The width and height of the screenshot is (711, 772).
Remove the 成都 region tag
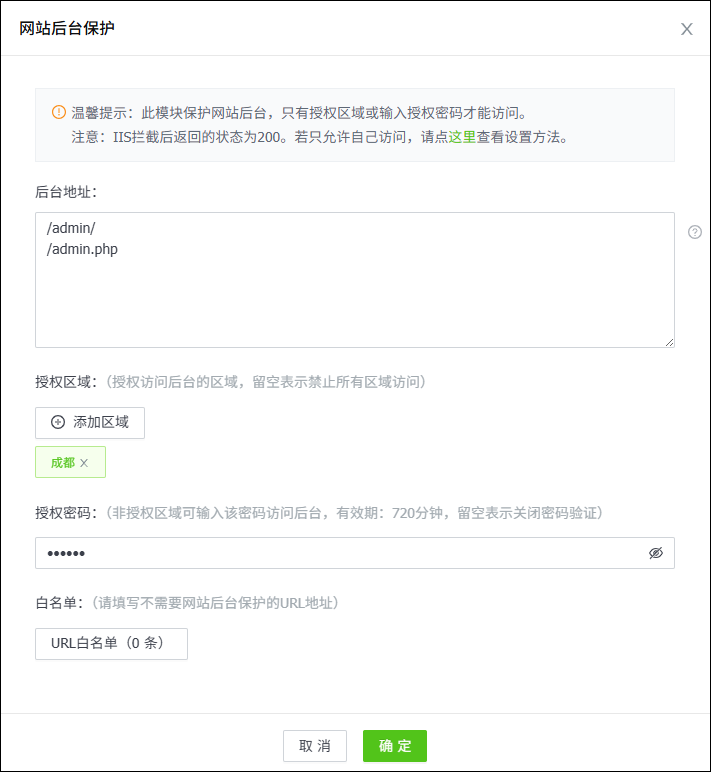coord(85,463)
